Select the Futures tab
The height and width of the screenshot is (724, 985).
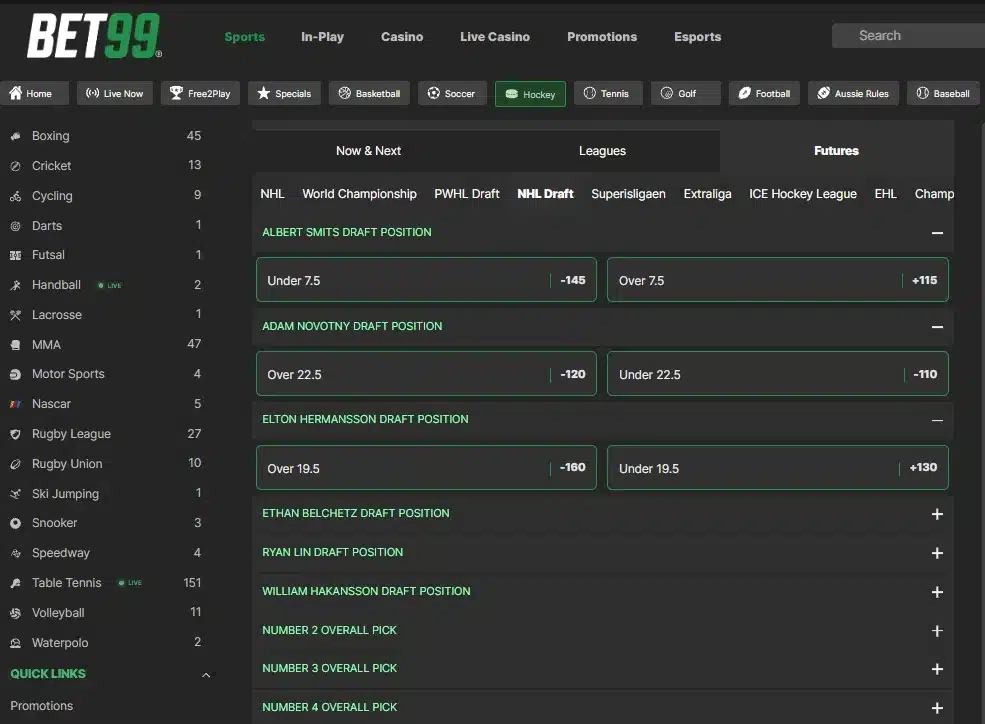coord(836,151)
